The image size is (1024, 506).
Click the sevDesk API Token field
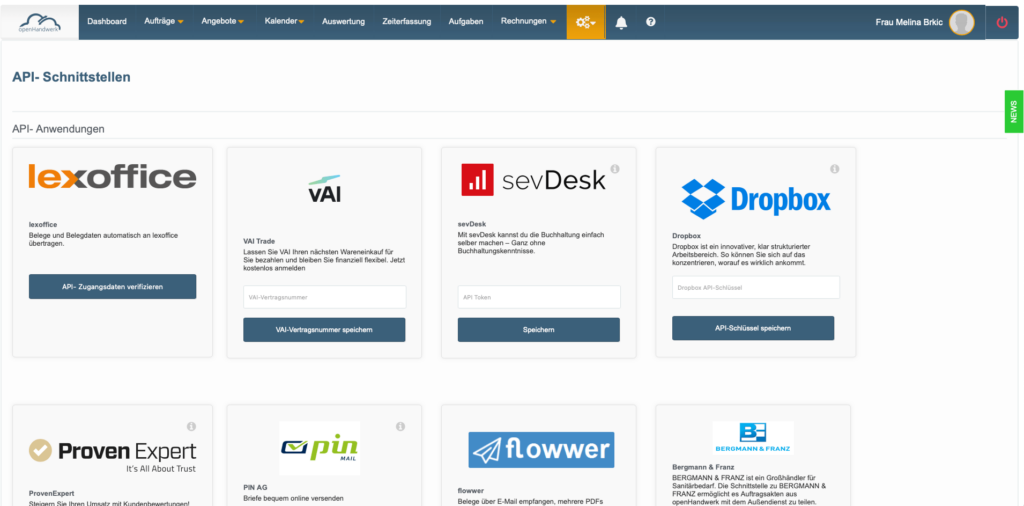538,297
